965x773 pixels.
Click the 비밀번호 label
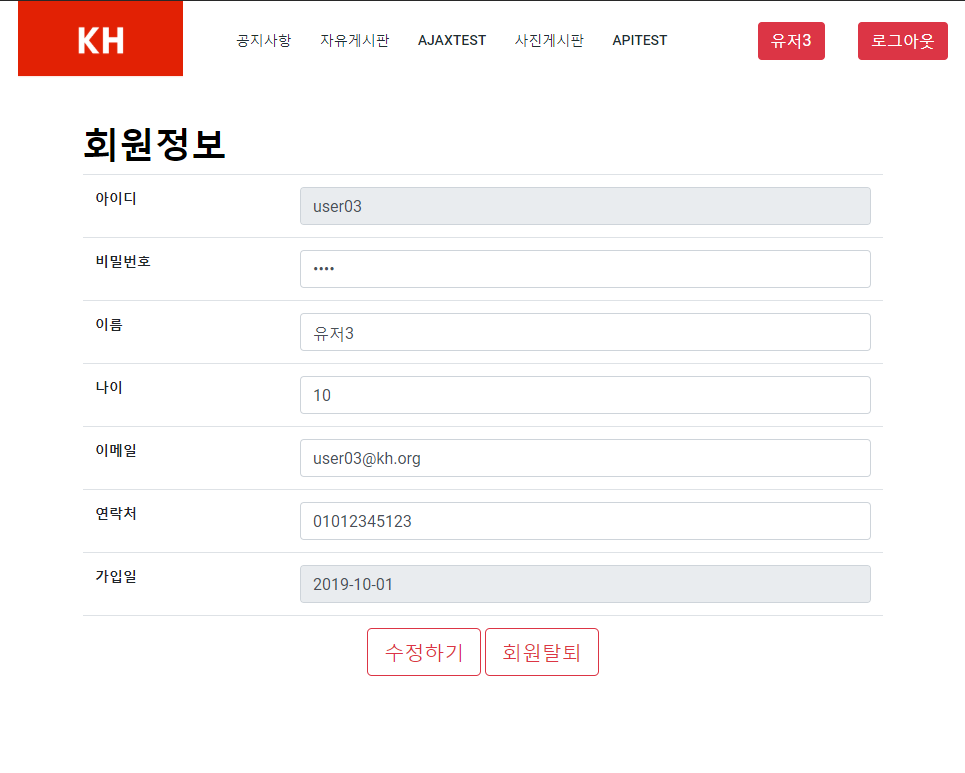click(x=122, y=262)
